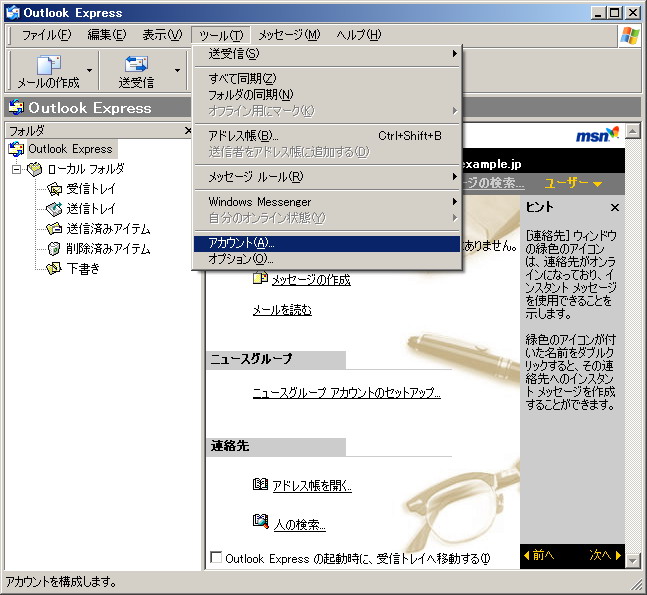Enable 起動時に受信トレイへ移動する checkbox
The height and width of the screenshot is (595, 647).
point(216,557)
